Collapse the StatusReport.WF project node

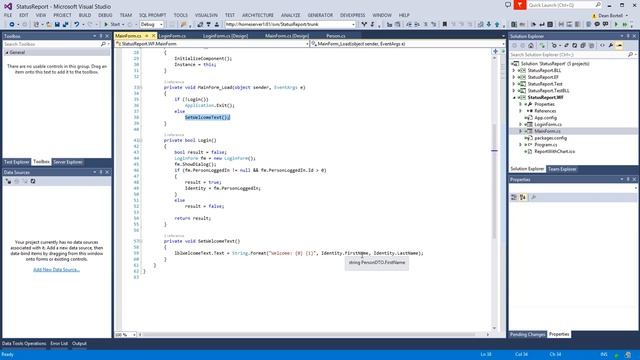click(514, 98)
